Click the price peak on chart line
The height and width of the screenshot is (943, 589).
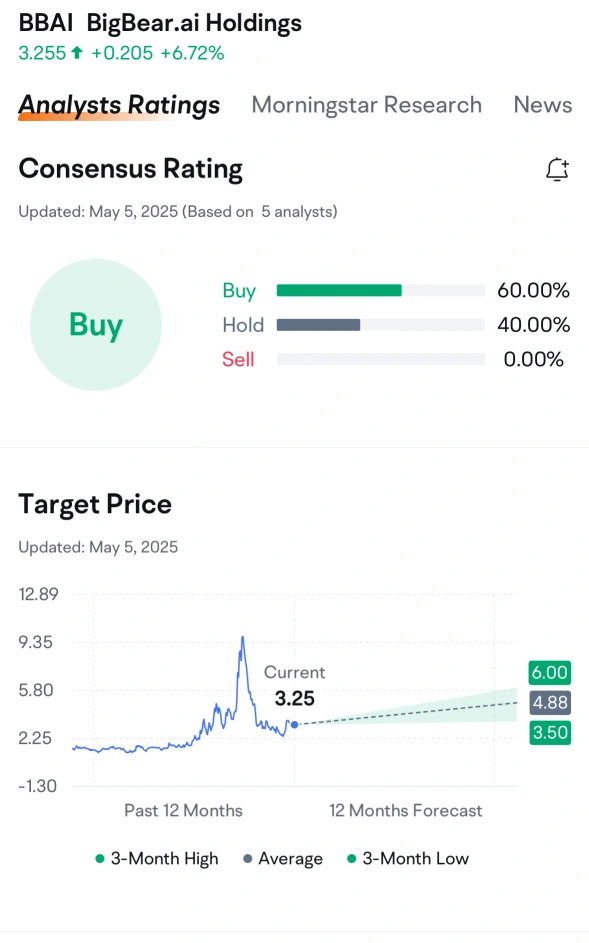tap(242, 637)
